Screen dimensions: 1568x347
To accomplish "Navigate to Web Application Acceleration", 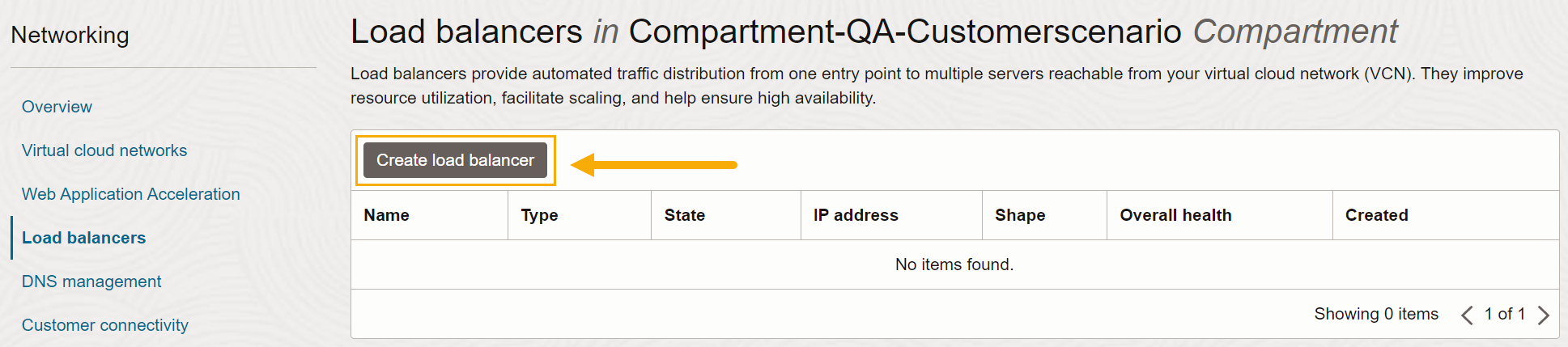I will pos(131,194).
